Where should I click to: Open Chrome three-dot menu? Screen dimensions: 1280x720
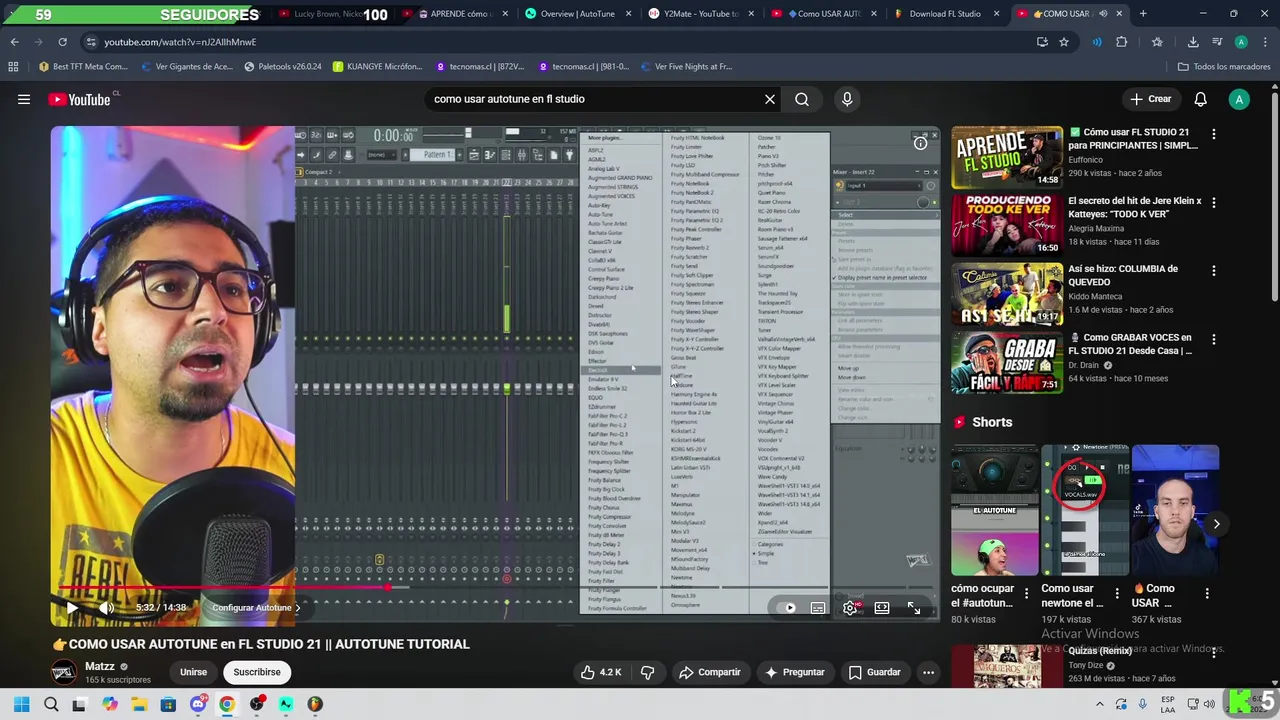pyautogui.click(x=1265, y=42)
